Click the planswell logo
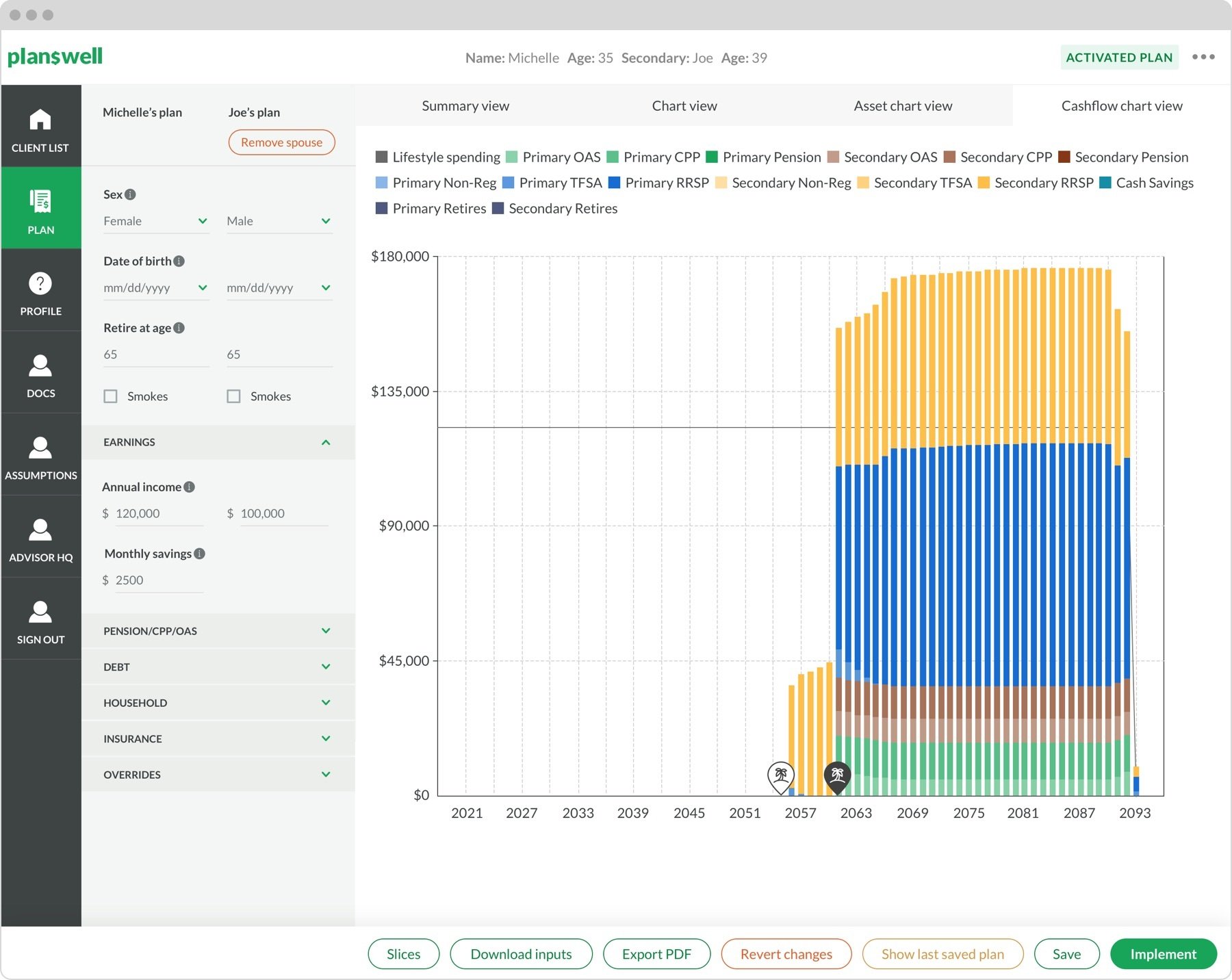This screenshot has height=980, width=1232. pos(55,56)
